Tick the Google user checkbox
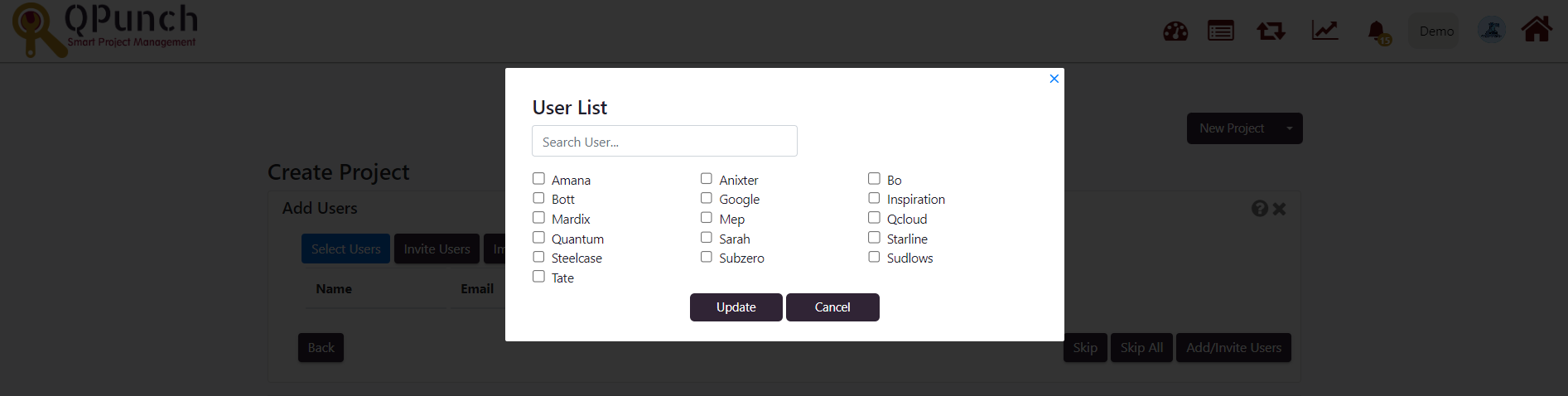The width and height of the screenshot is (1568, 396). pos(707,198)
